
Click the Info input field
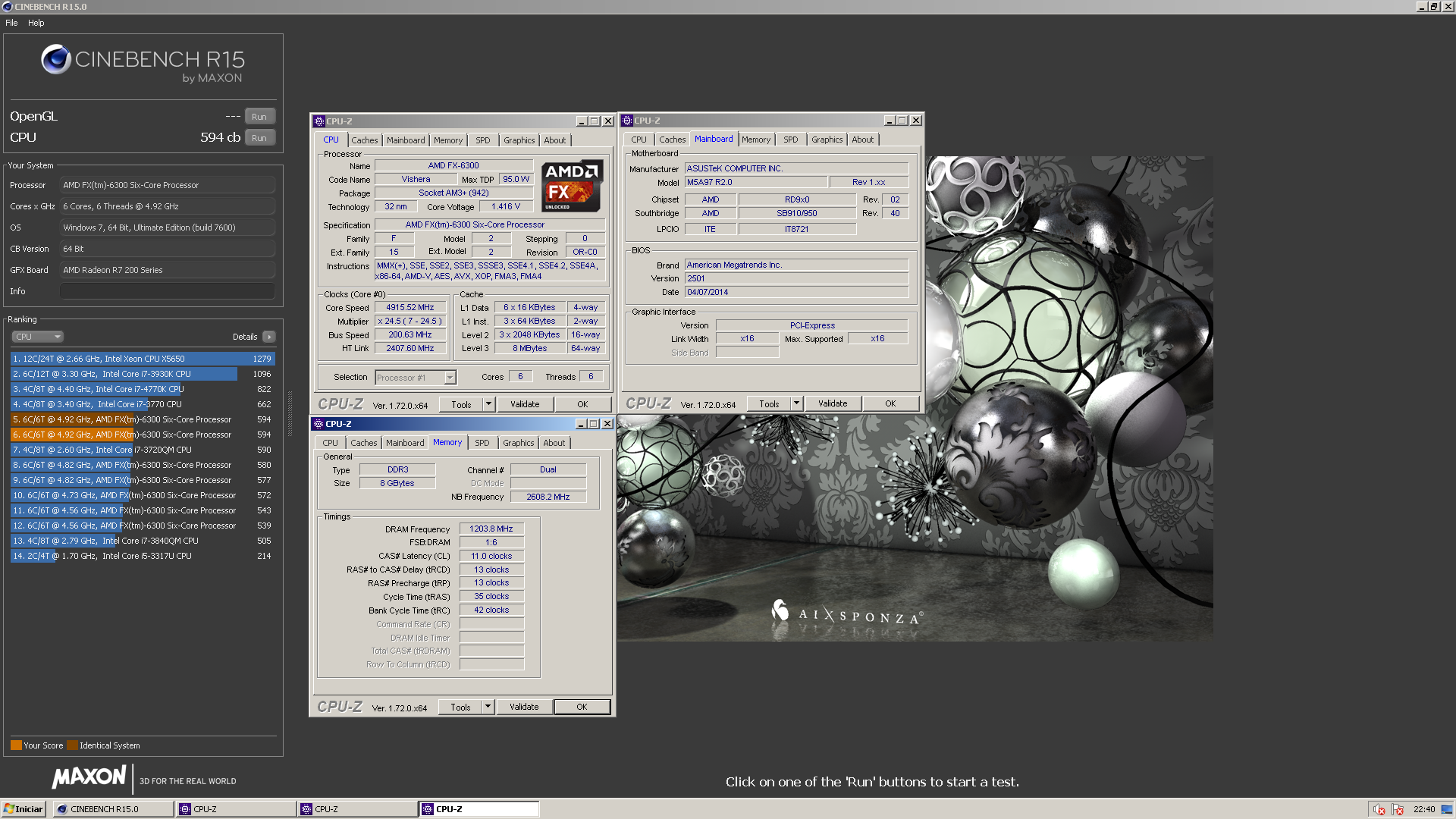coord(167,291)
